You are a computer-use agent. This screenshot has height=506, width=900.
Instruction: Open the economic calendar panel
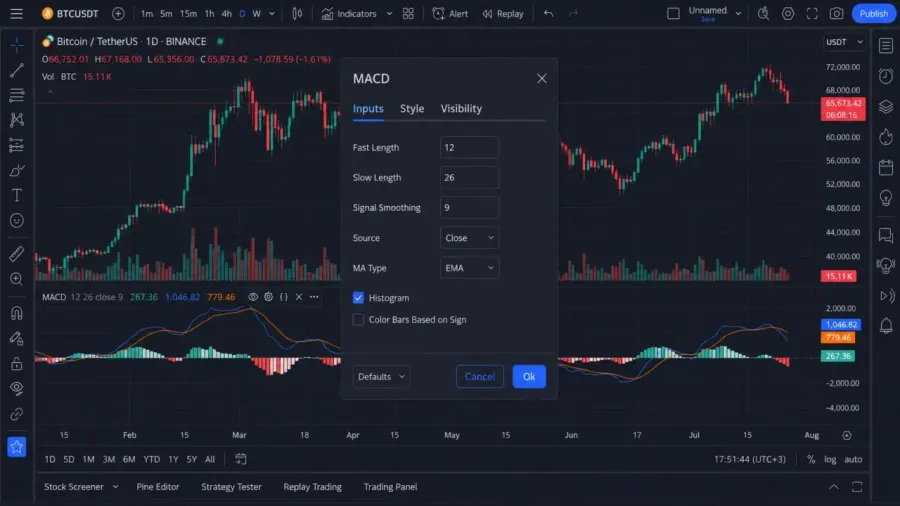886,168
